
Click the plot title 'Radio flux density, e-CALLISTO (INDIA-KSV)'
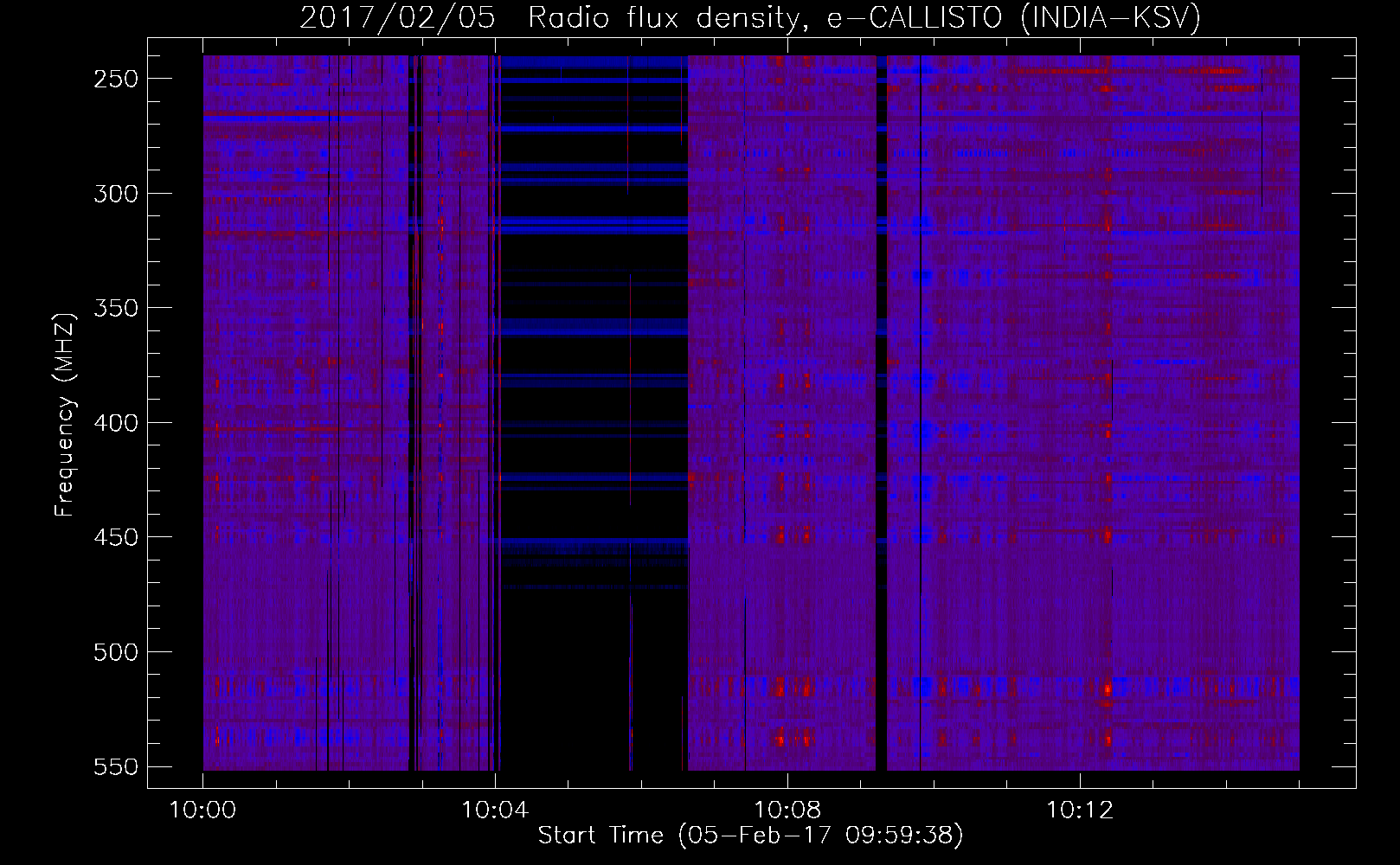(x=864, y=17)
